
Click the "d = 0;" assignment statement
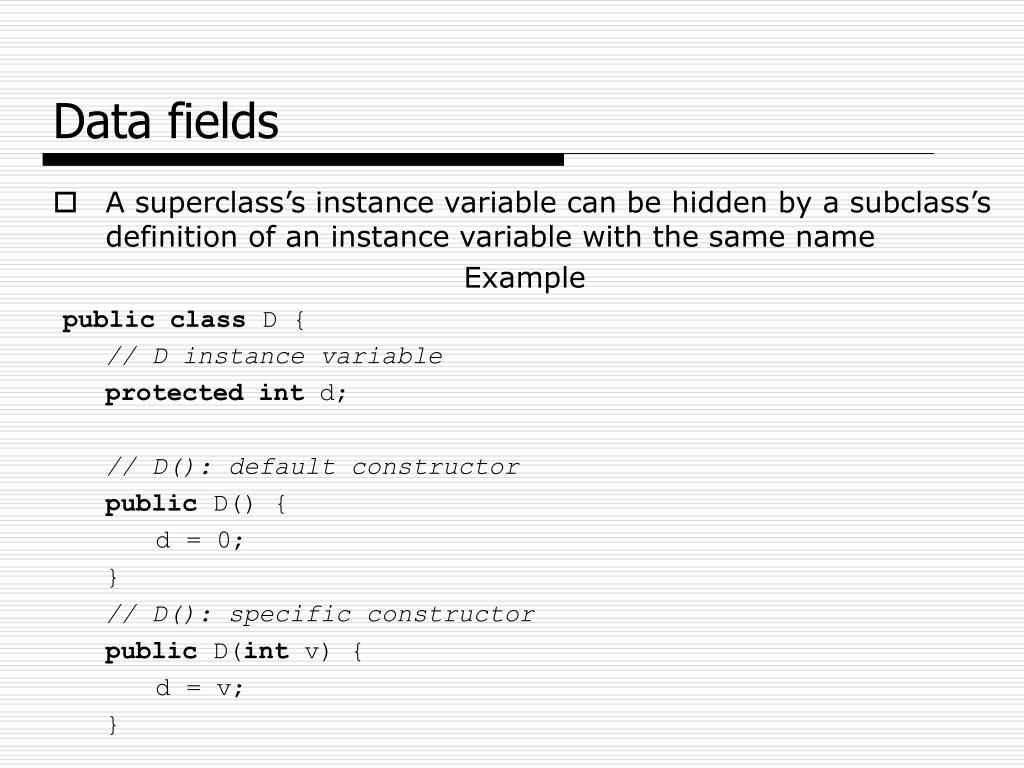[x=199, y=541]
